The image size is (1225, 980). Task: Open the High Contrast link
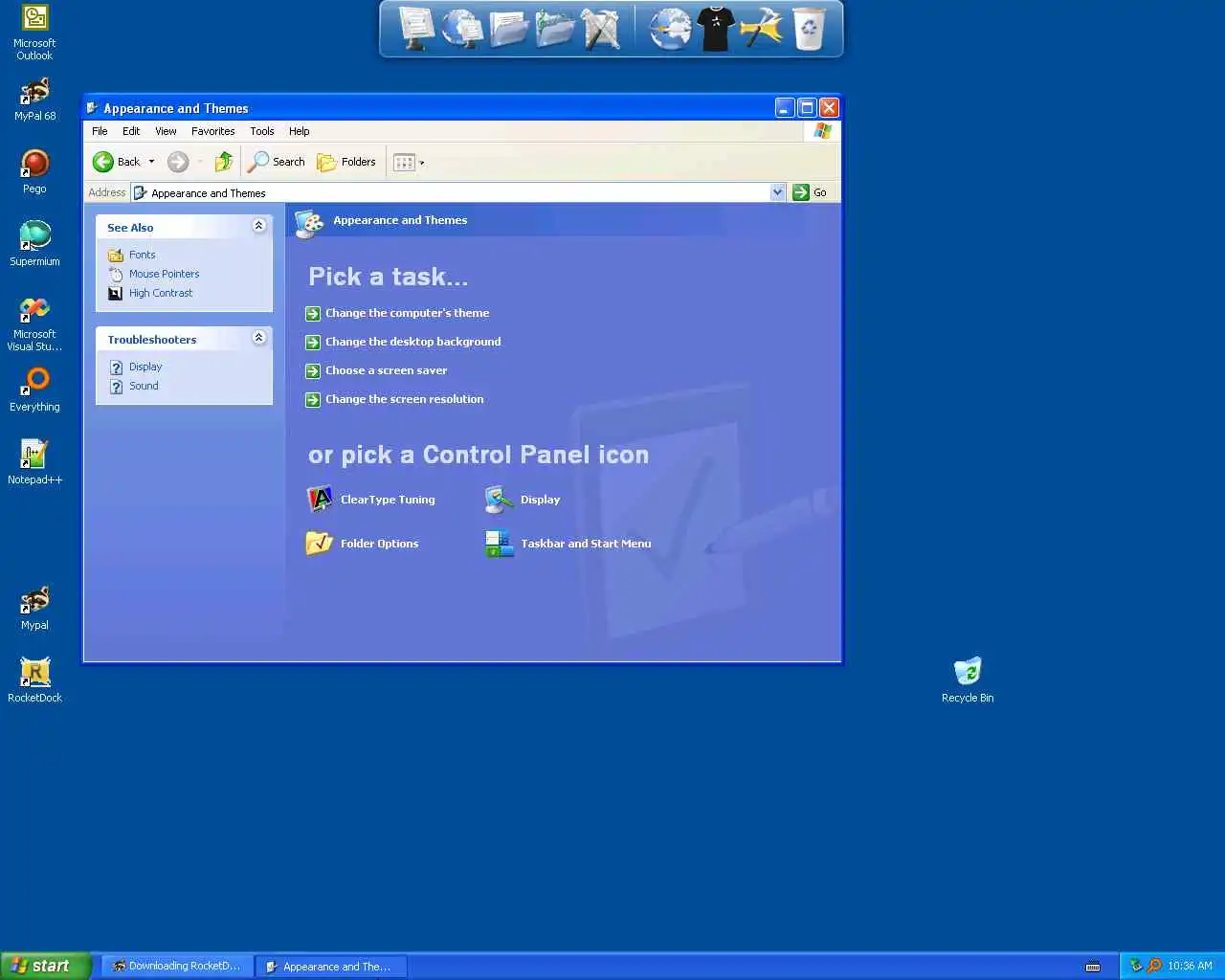[x=161, y=293]
